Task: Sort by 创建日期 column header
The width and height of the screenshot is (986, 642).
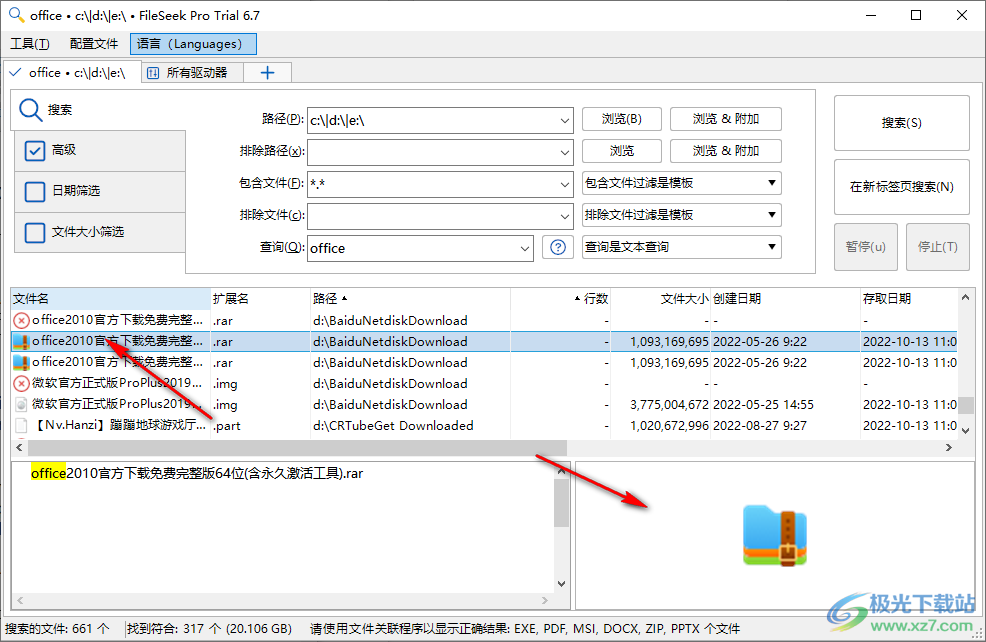Action: [x=785, y=299]
